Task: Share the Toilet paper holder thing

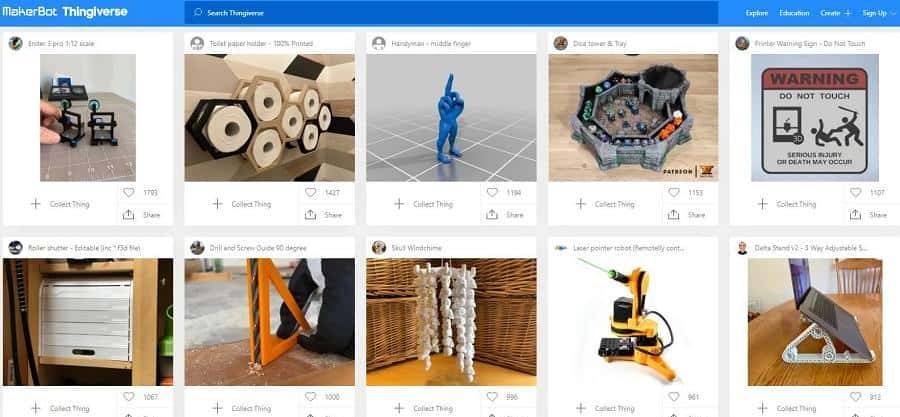Action: 323,215
